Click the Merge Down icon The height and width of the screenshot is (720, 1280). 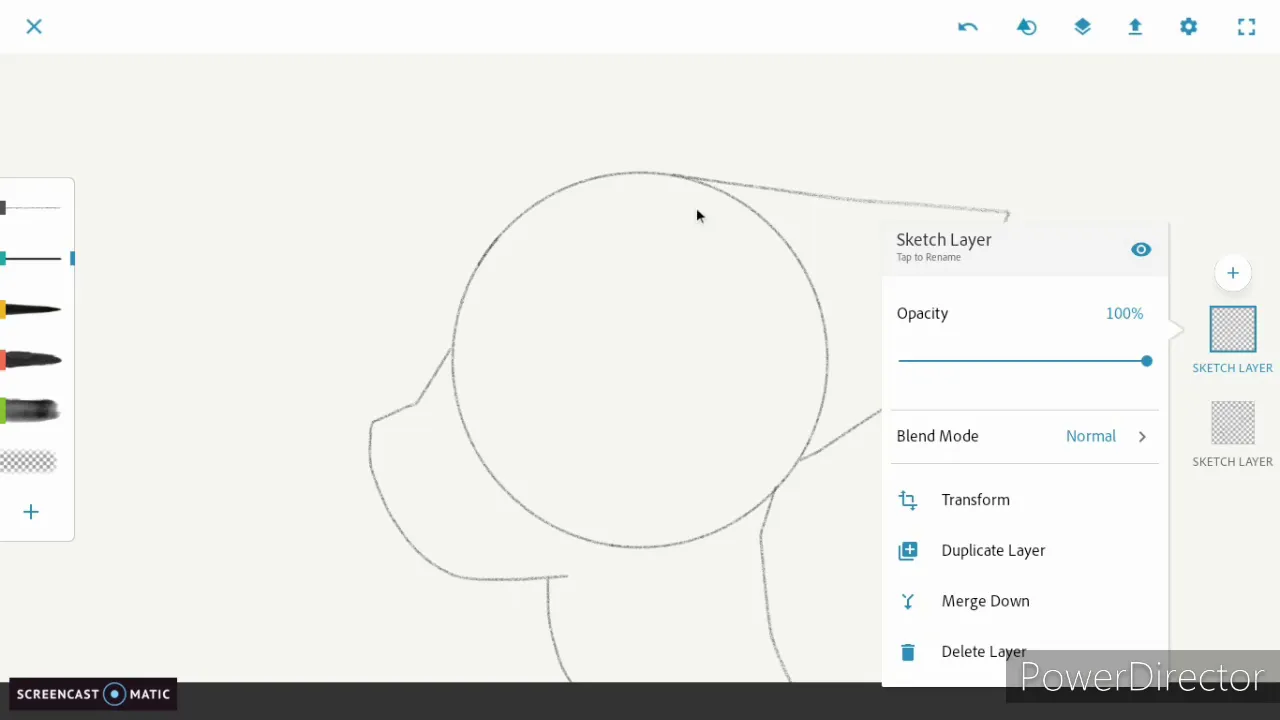click(908, 601)
